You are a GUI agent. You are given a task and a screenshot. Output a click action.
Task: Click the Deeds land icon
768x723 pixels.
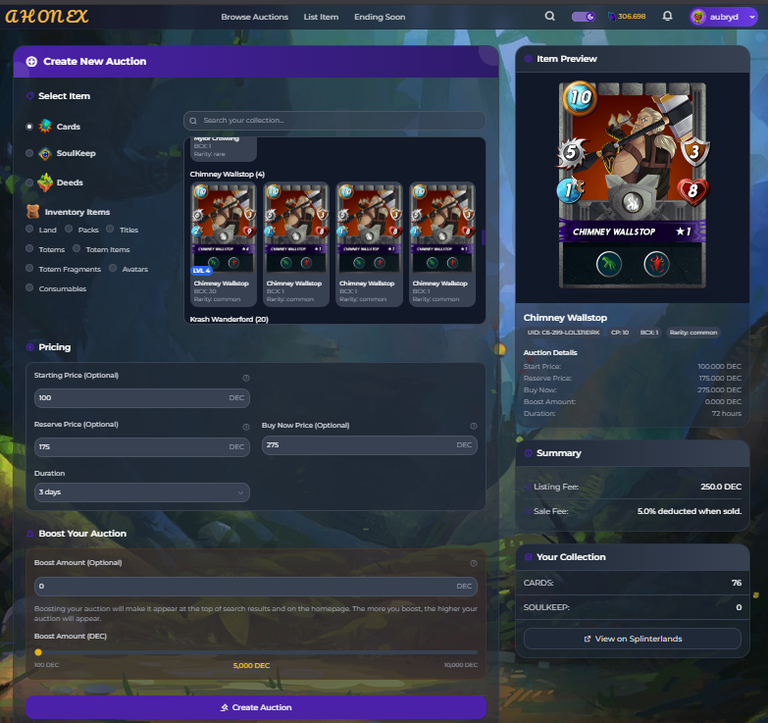coord(45,182)
